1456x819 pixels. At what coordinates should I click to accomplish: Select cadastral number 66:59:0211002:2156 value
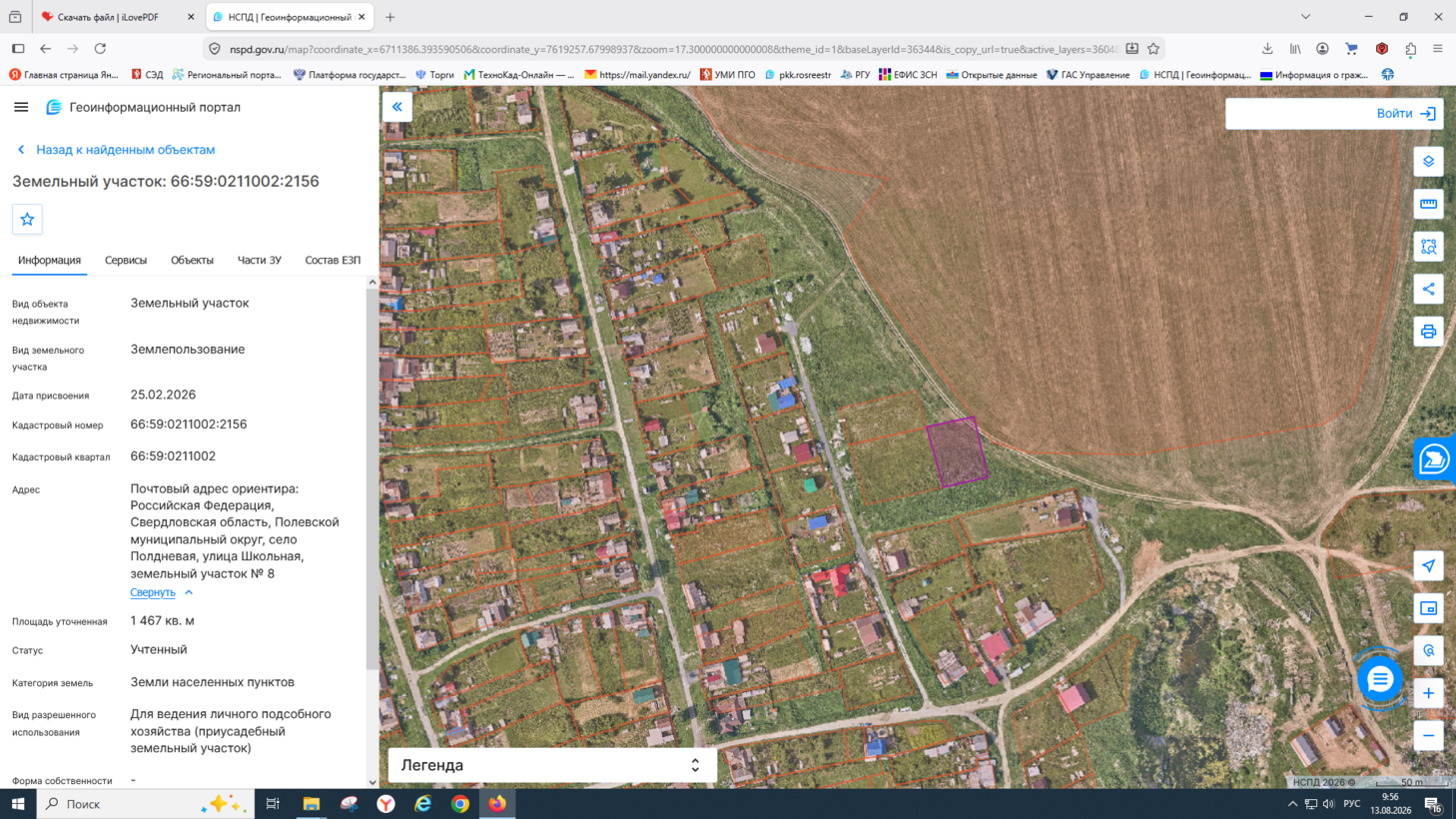coord(189,424)
